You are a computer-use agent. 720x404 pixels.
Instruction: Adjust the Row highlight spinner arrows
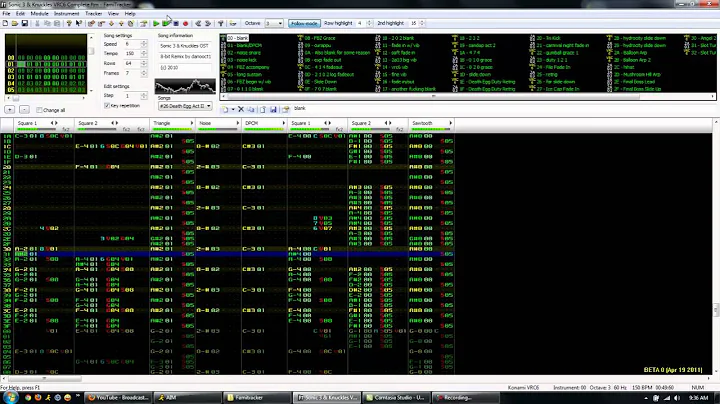369,23
